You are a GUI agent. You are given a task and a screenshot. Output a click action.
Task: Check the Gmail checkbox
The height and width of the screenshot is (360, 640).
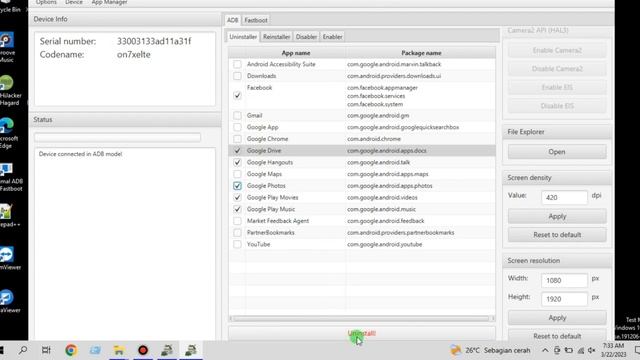coord(237,116)
